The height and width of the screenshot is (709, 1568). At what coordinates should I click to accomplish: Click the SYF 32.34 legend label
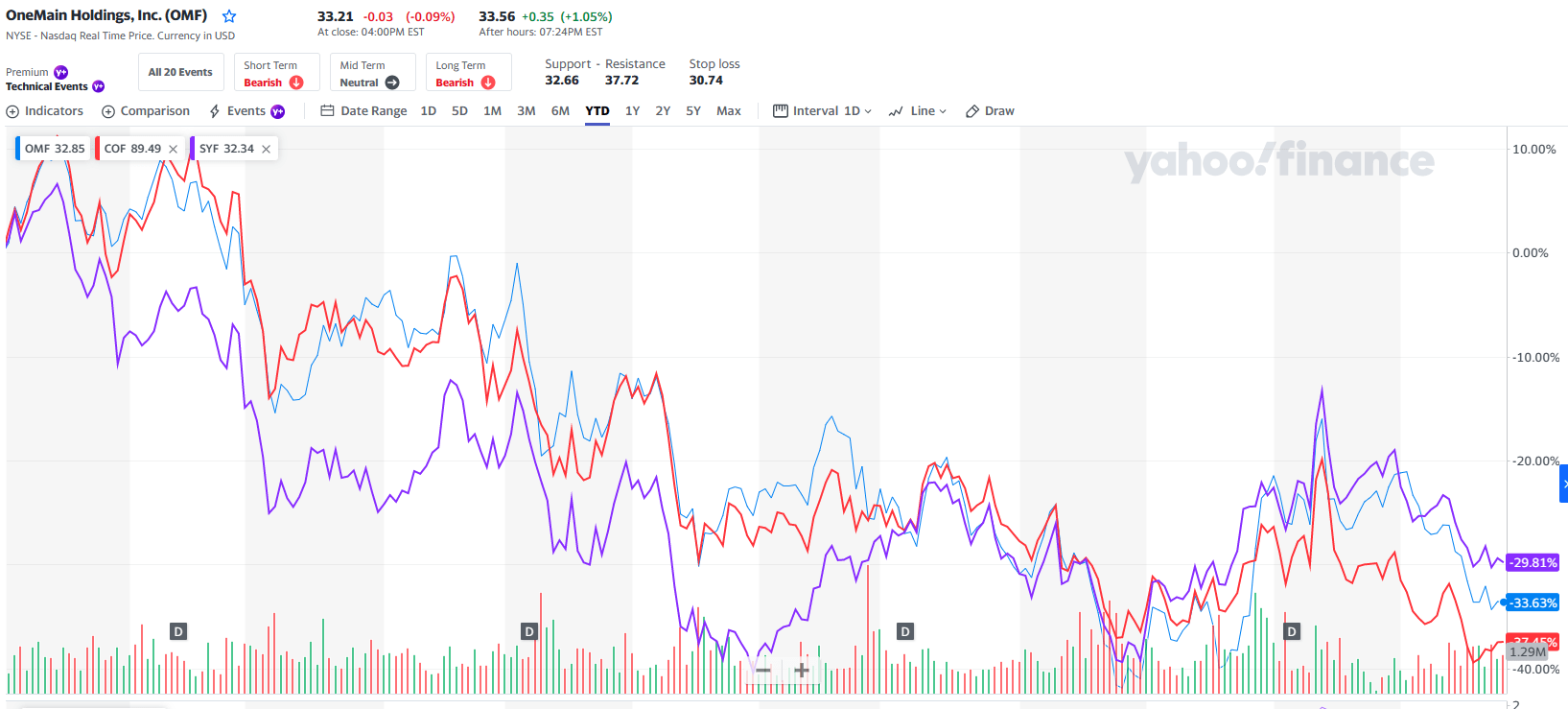[x=226, y=149]
